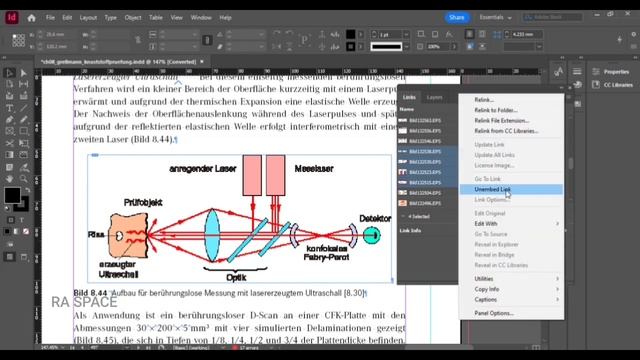The height and width of the screenshot is (360, 640).
Task: Click the Note tool icon
Action: (x=9, y=167)
